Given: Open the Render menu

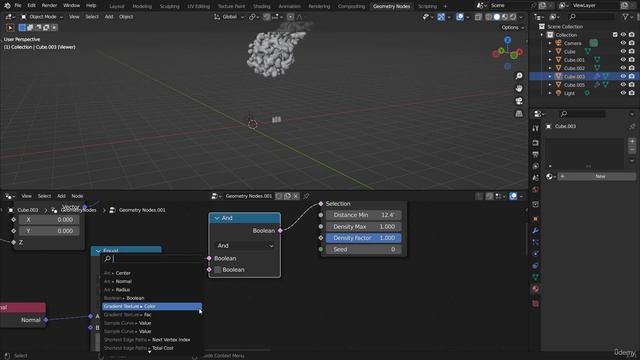Looking at the screenshot, I should tap(49, 6).
